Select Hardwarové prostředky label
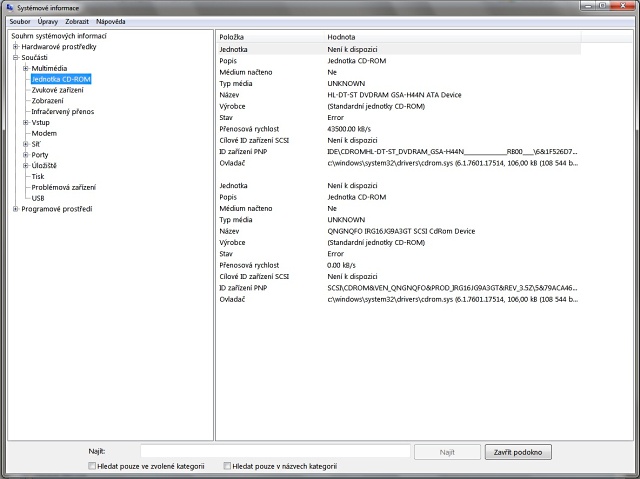The width and height of the screenshot is (640, 479). coord(59,47)
